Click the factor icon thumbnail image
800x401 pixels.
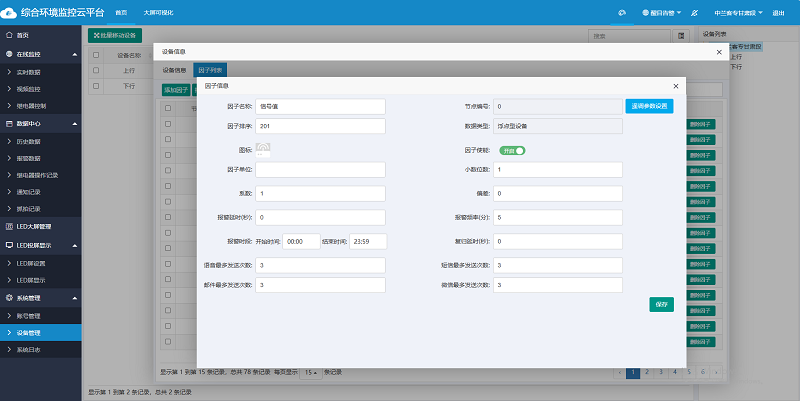(263, 150)
